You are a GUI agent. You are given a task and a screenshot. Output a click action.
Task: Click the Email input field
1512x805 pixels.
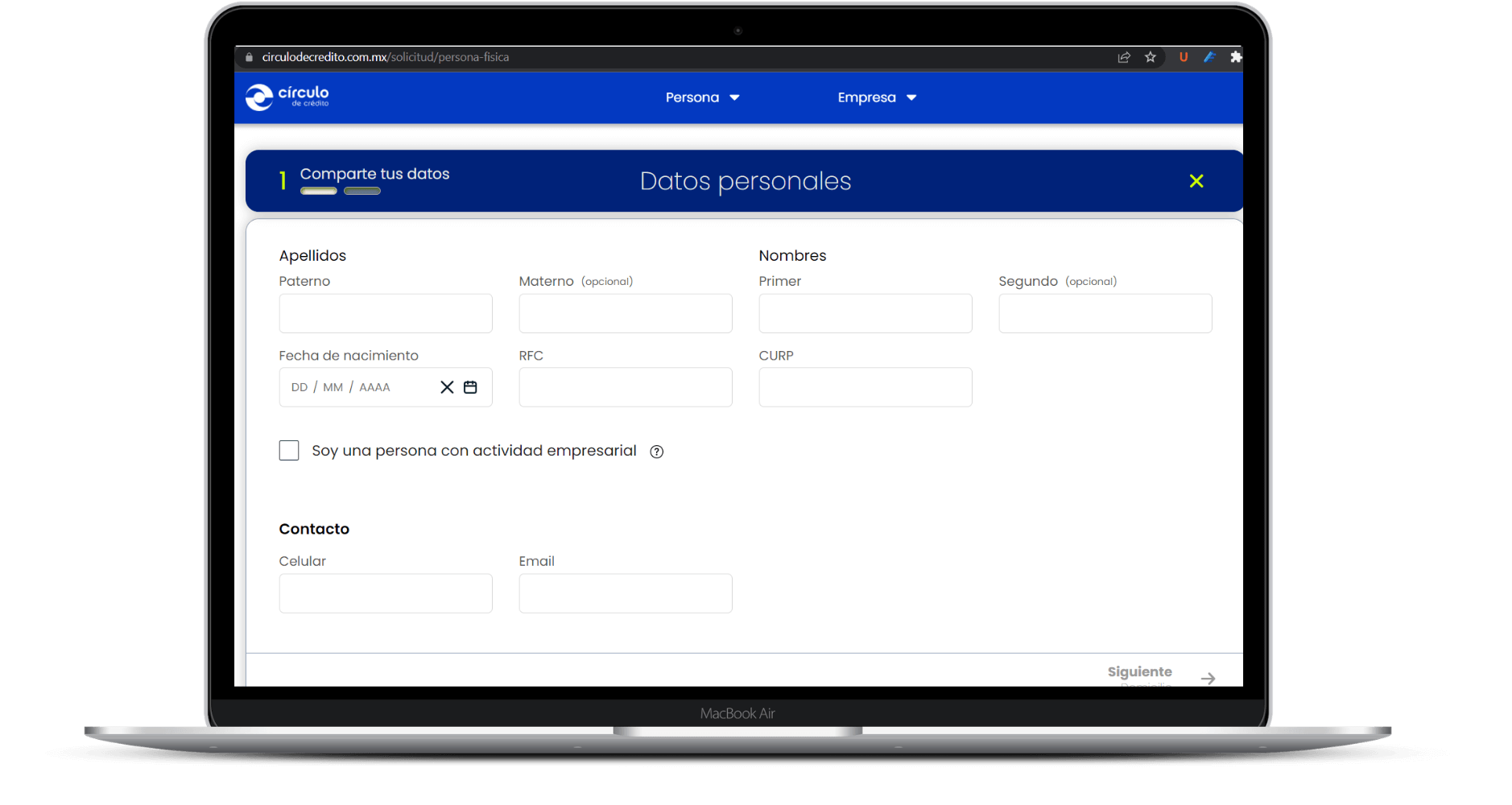[x=626, y=593]
